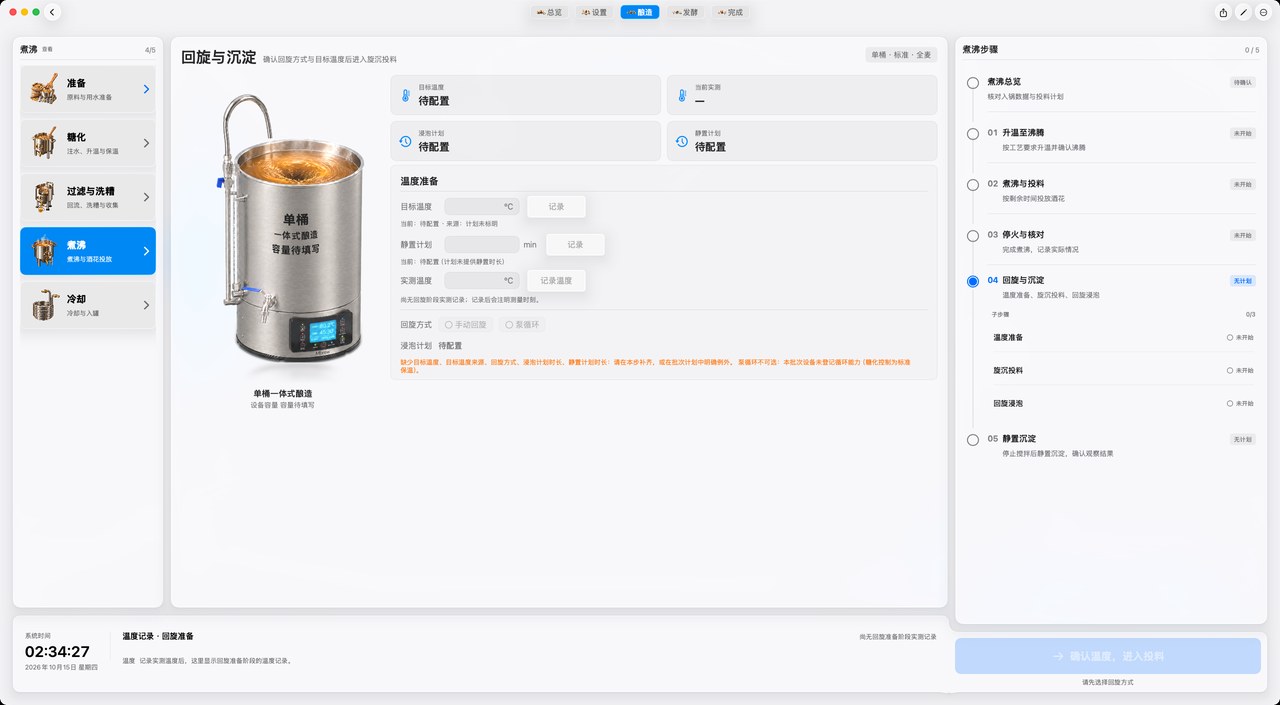Click 记录 button beside 目标温度 field

coord(556,207)
